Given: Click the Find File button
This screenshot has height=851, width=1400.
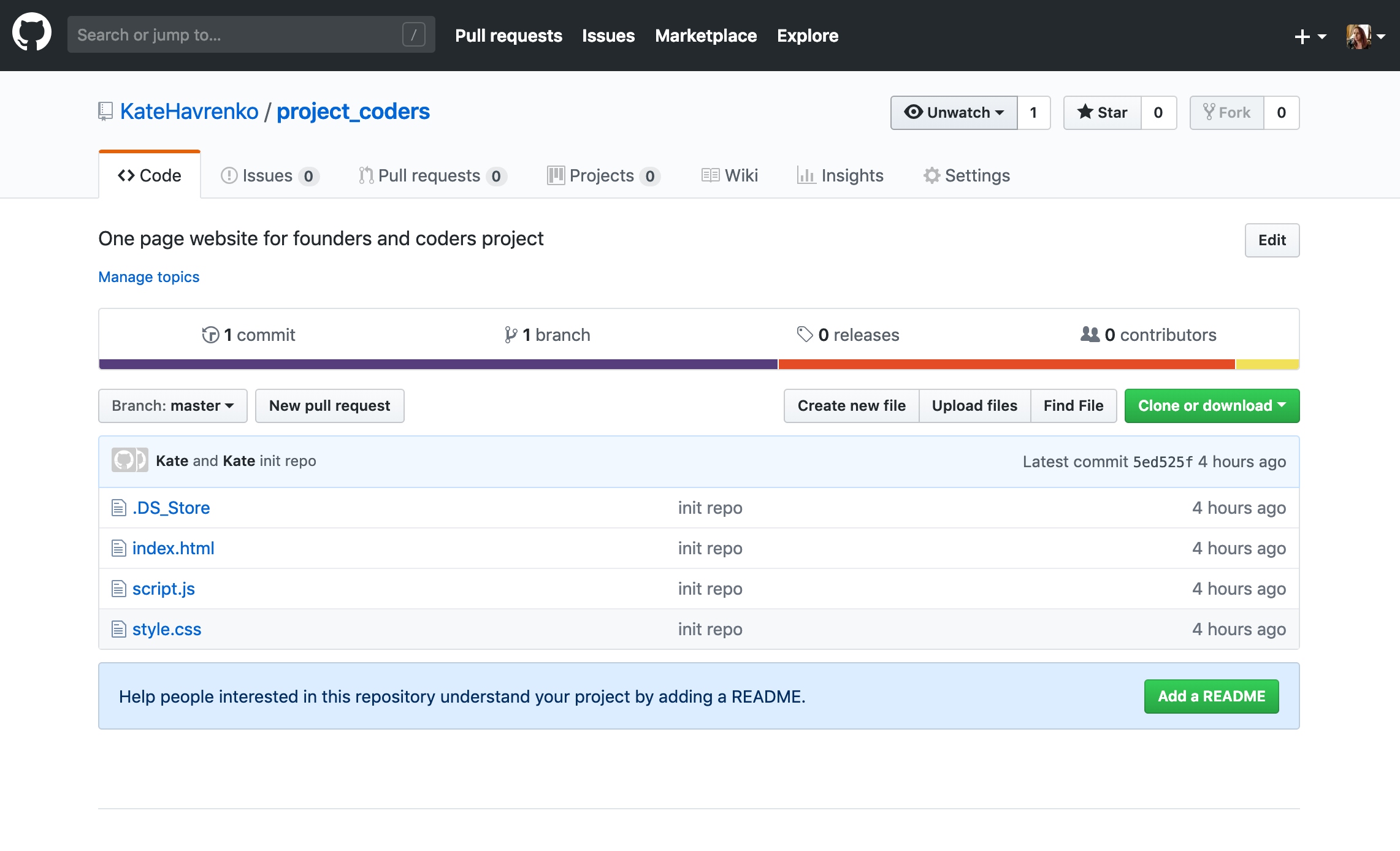Looking at the screenshot, I should coord(1074,406).
